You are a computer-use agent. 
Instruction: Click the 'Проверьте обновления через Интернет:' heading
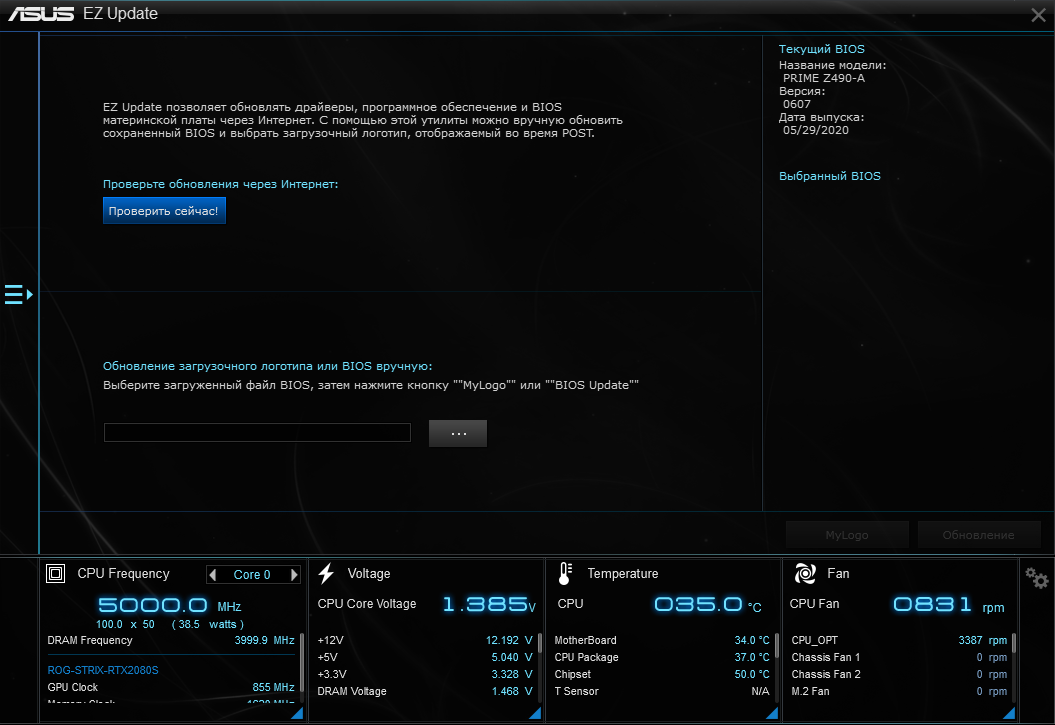click(x=221, y=184)
